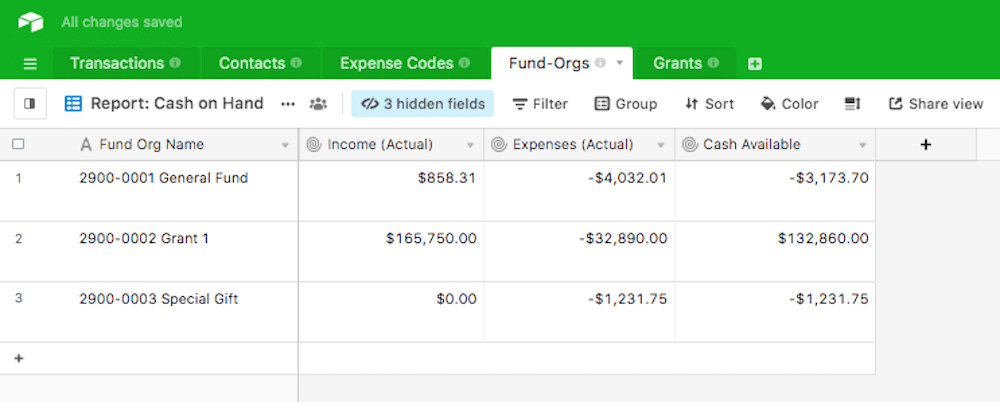
Task: Select the Fund-Orgs tab
Action: [562, 63]
